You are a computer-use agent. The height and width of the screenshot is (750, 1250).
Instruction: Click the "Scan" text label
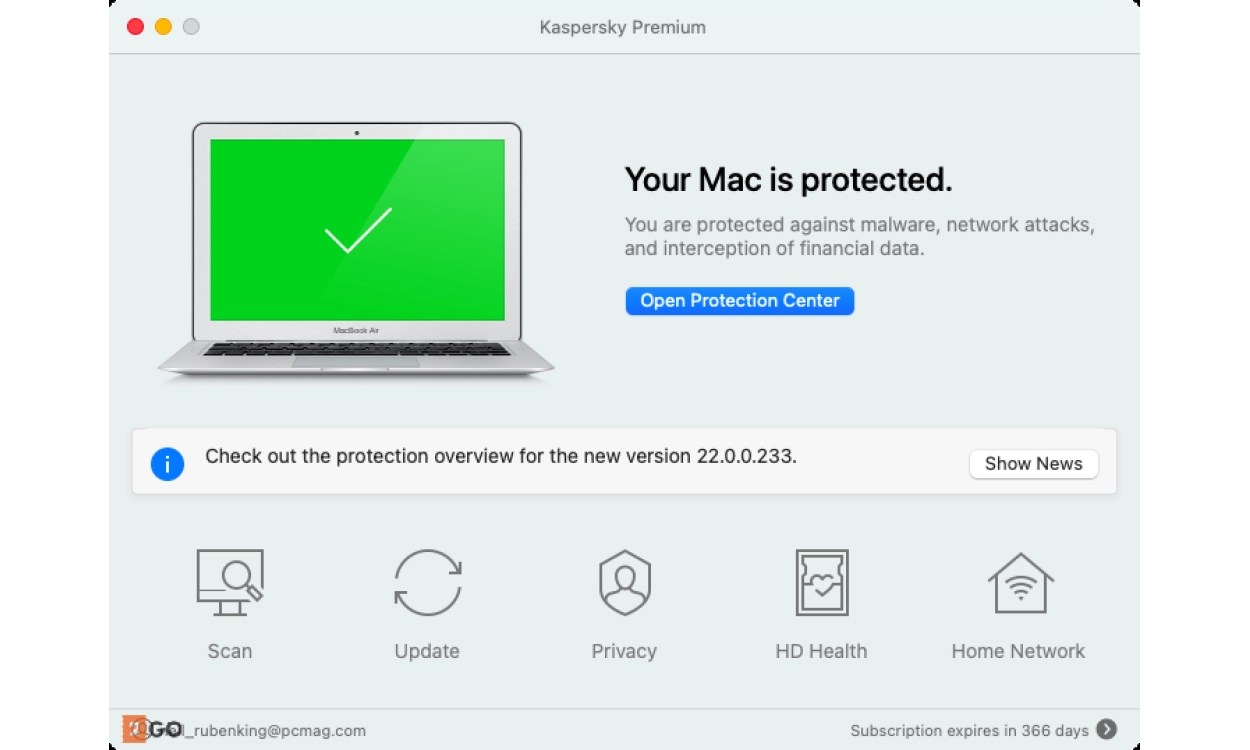(229, 651)
